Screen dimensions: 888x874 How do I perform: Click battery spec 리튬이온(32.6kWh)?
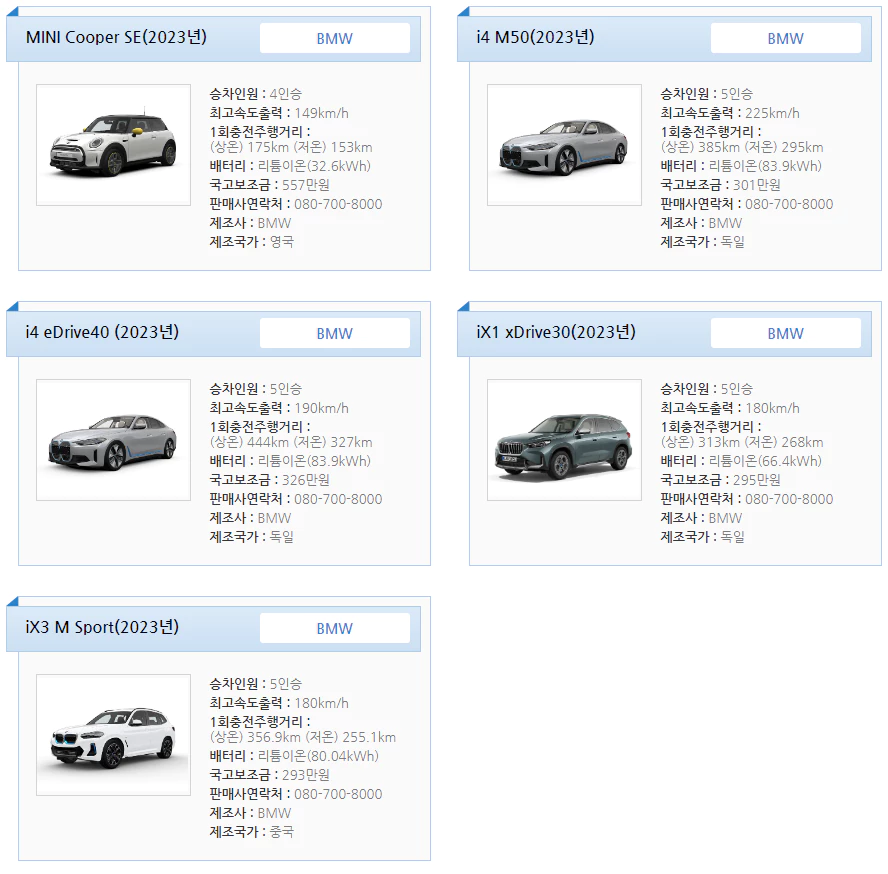click(314, 166)
